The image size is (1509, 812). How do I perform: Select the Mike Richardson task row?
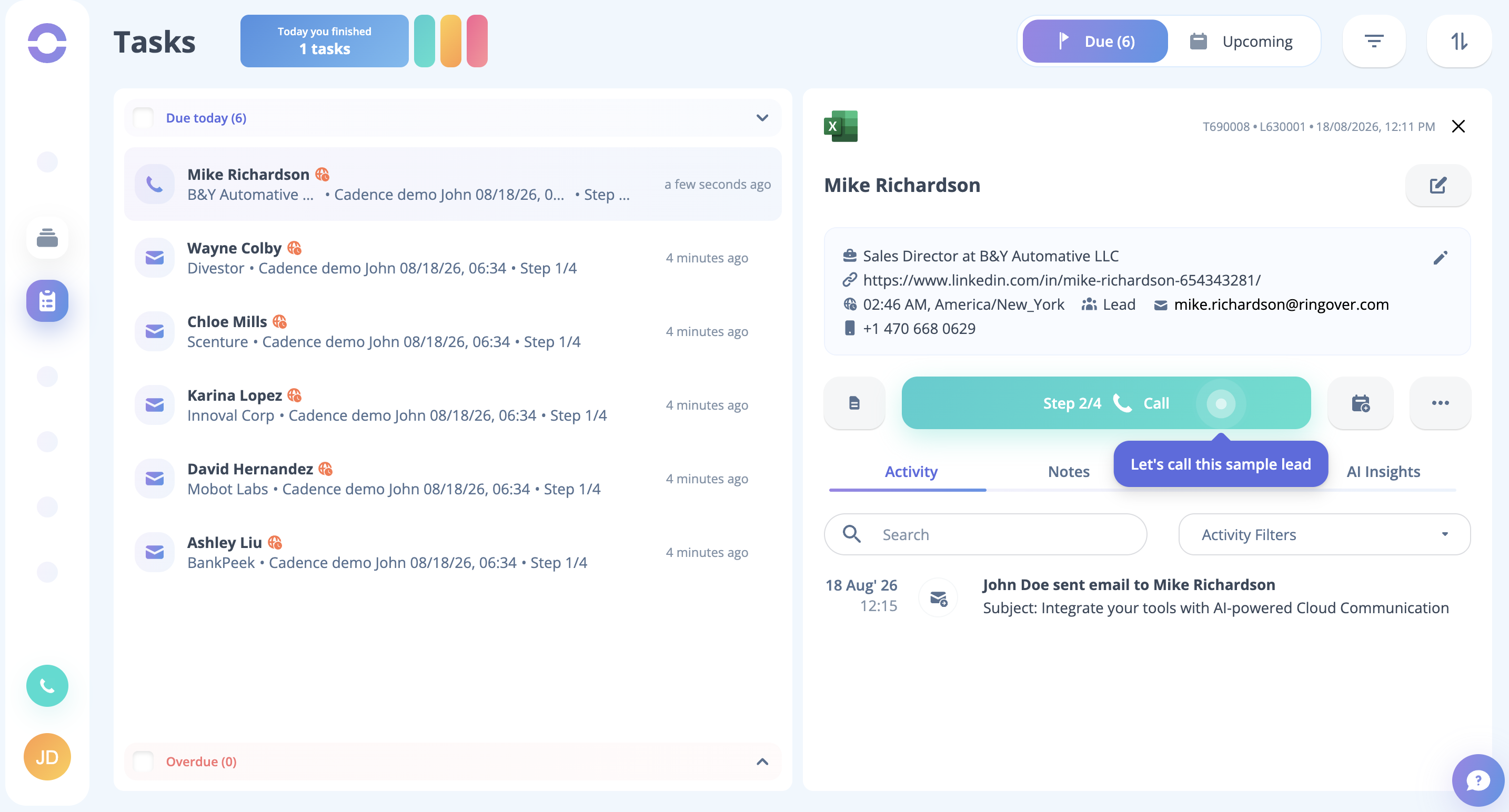click(x=453, y=185)
